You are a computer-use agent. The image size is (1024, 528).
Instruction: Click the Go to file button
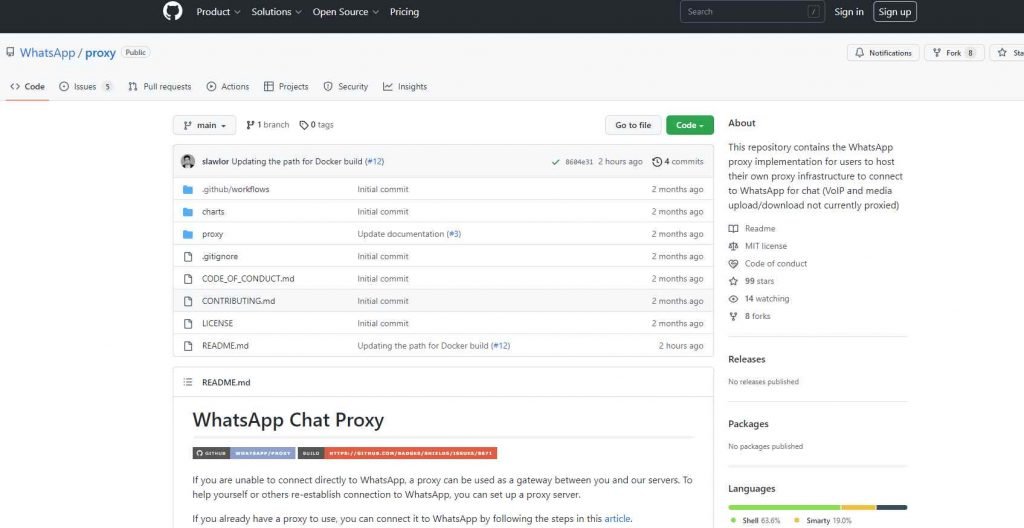pos(633,125)
